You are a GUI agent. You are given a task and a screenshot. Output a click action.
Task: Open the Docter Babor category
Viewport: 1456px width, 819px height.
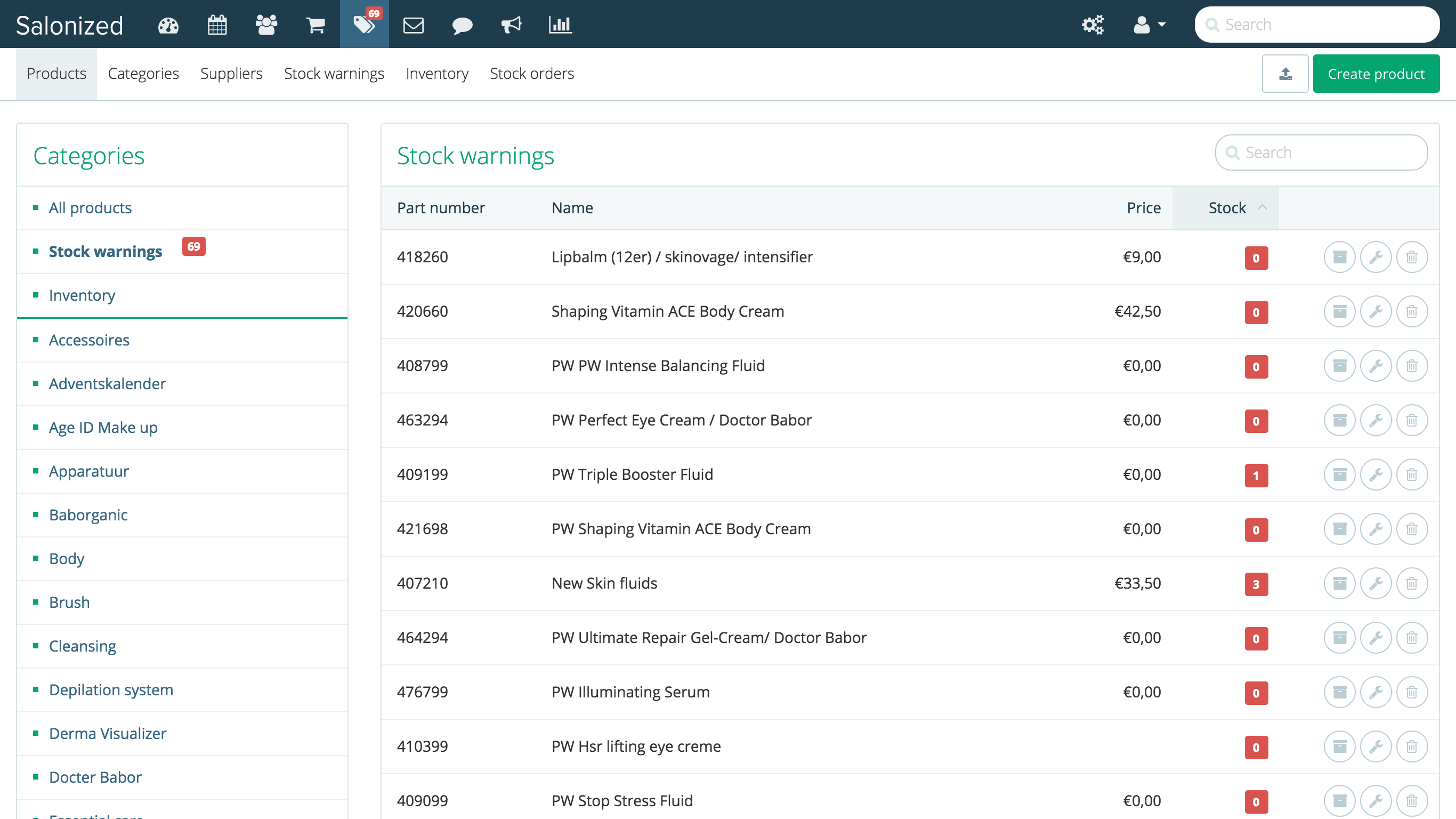coord(95,776)
